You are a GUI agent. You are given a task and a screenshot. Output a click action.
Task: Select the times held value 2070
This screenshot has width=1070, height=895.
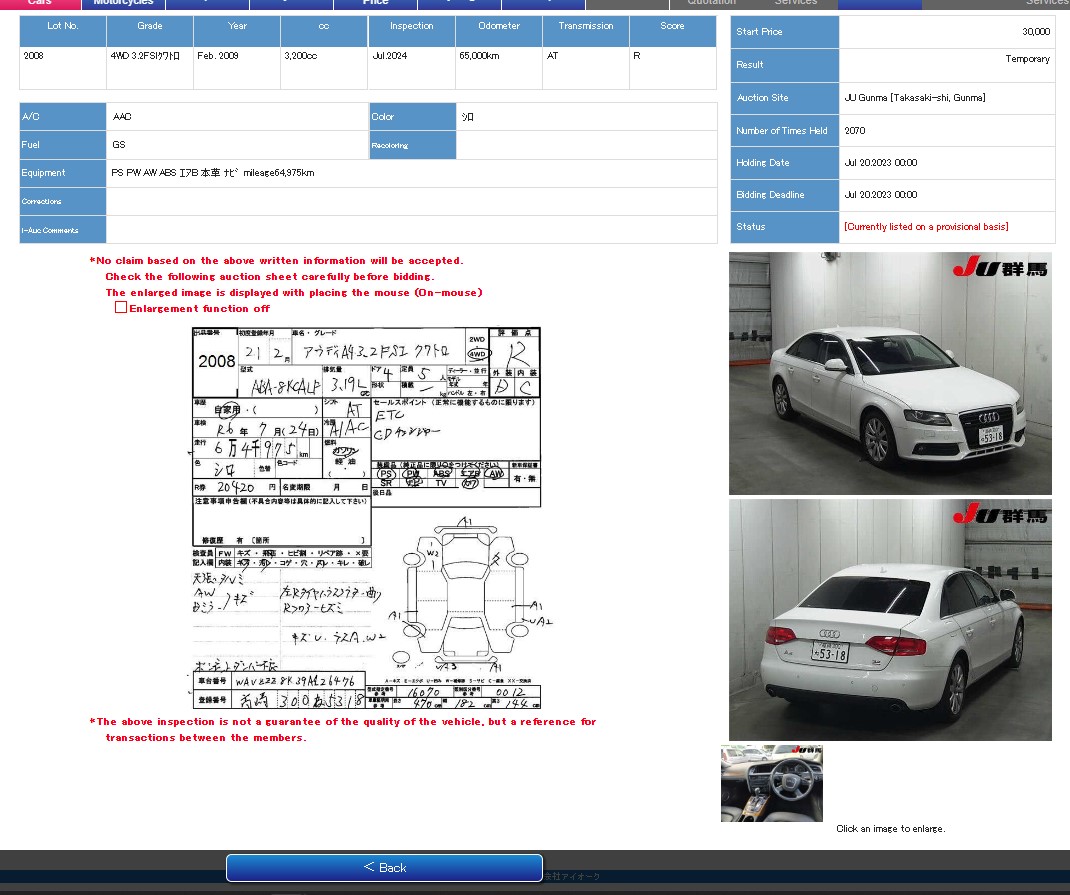click(854, 130)
